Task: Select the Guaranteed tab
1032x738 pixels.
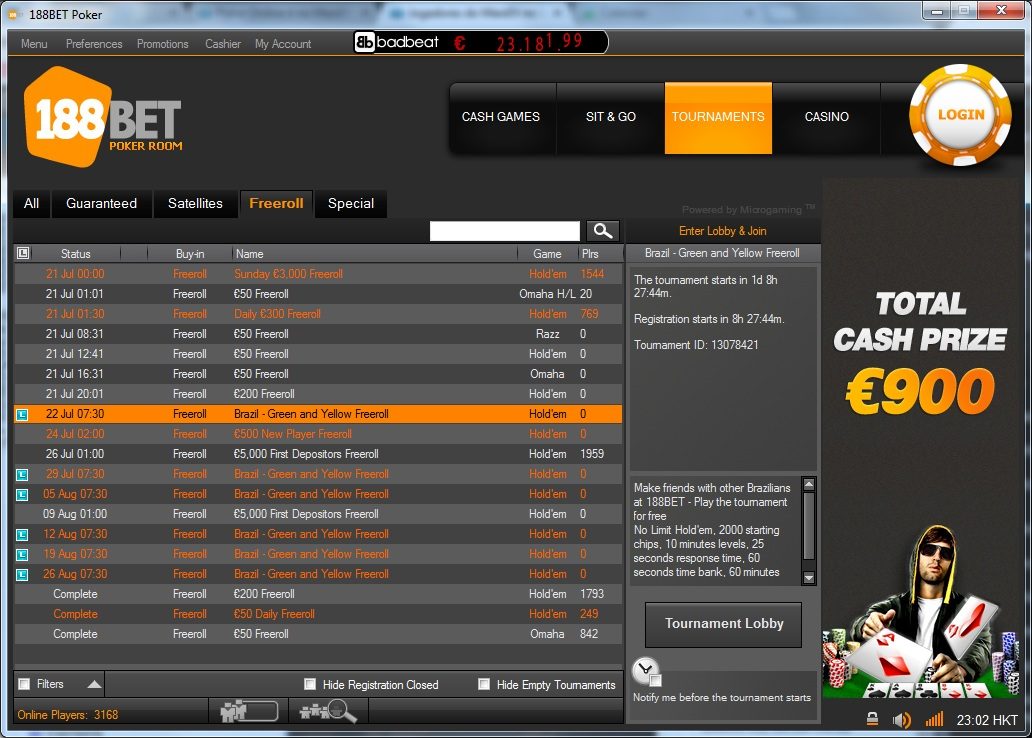Action: pyautogui.click(x=101, y=203)
